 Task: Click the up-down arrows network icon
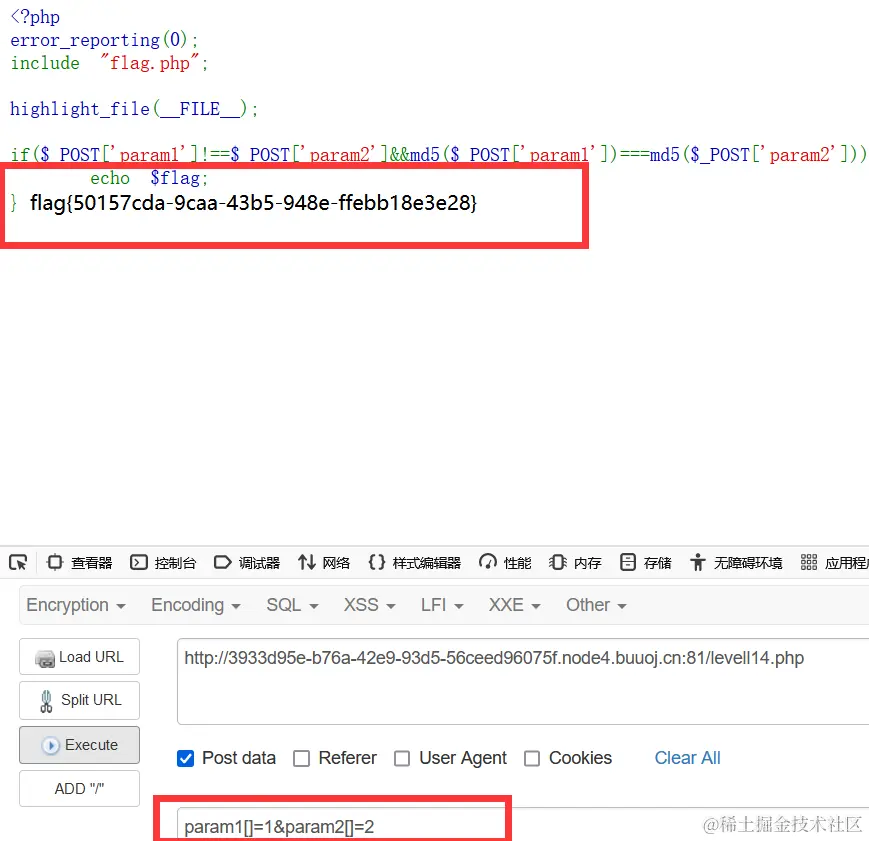(x=306, y=562)
